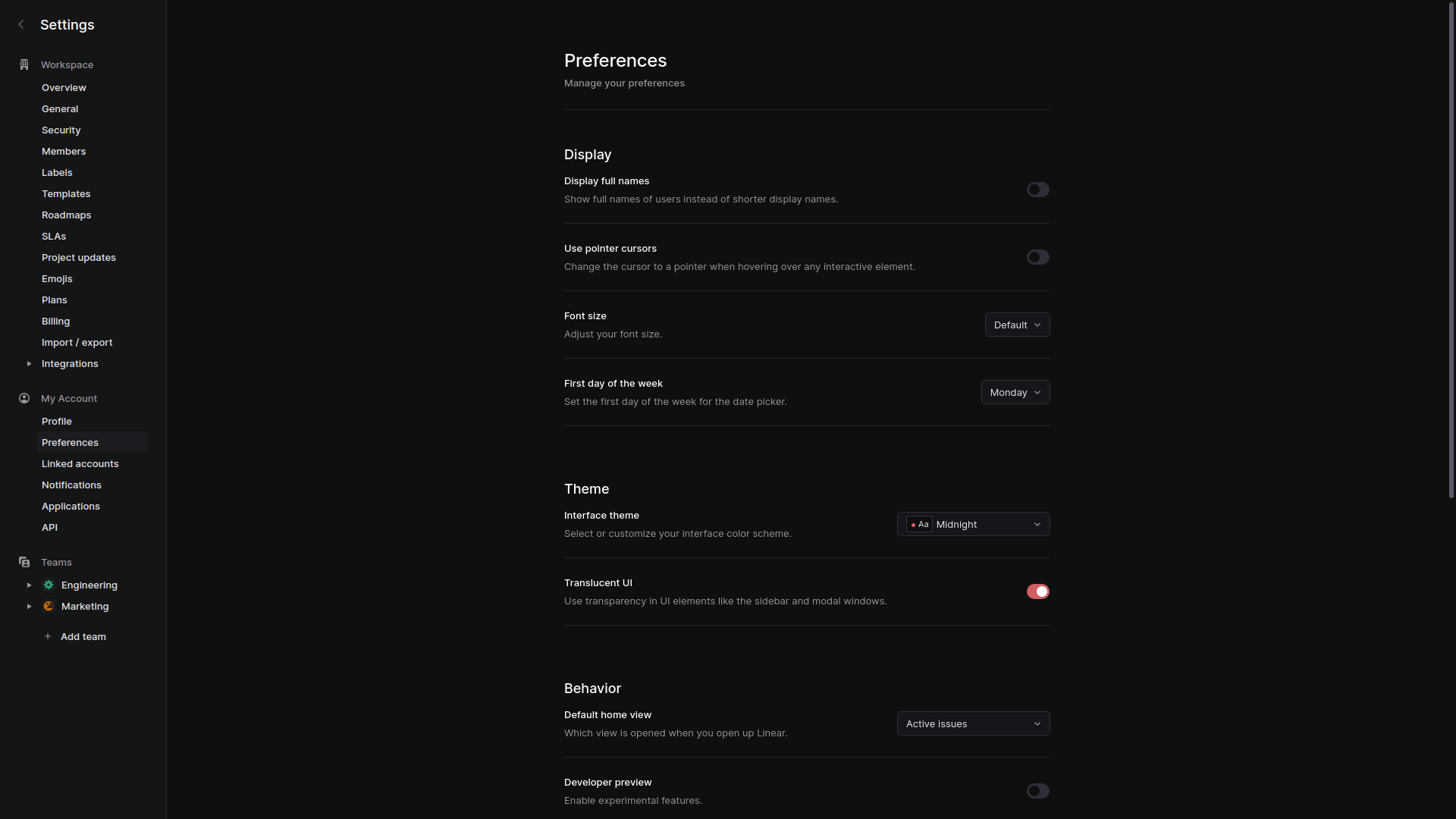Click the My Account icon in sidebar

pyautogui.click(x=24, y=398)
